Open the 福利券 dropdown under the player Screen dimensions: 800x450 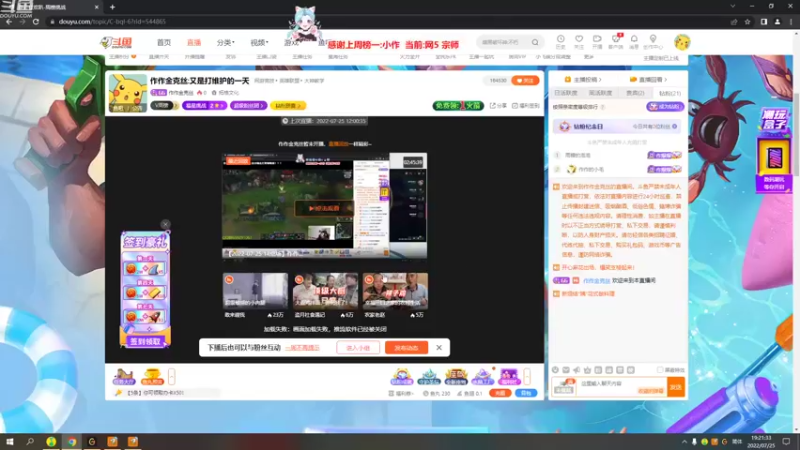click(402, 393)
